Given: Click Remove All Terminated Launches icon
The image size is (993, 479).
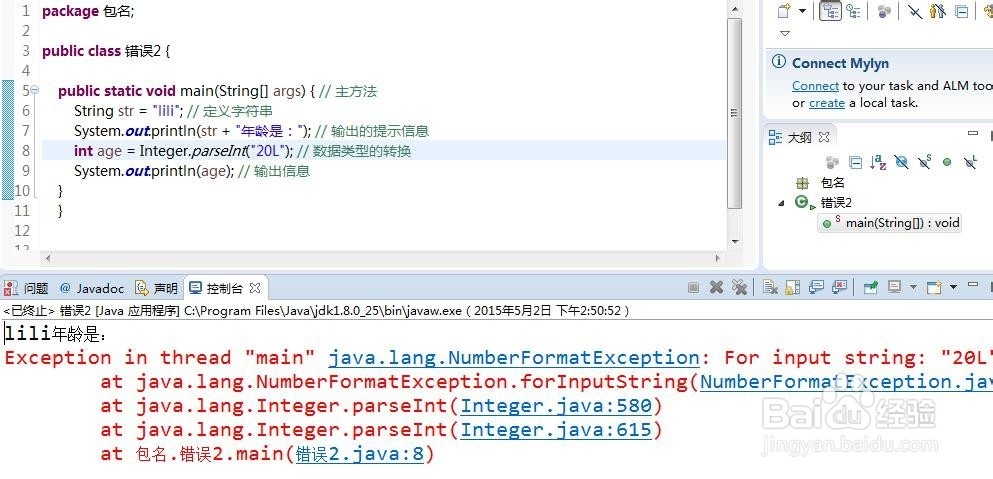Looking at the screenshot, I should [x=739, y=288].
